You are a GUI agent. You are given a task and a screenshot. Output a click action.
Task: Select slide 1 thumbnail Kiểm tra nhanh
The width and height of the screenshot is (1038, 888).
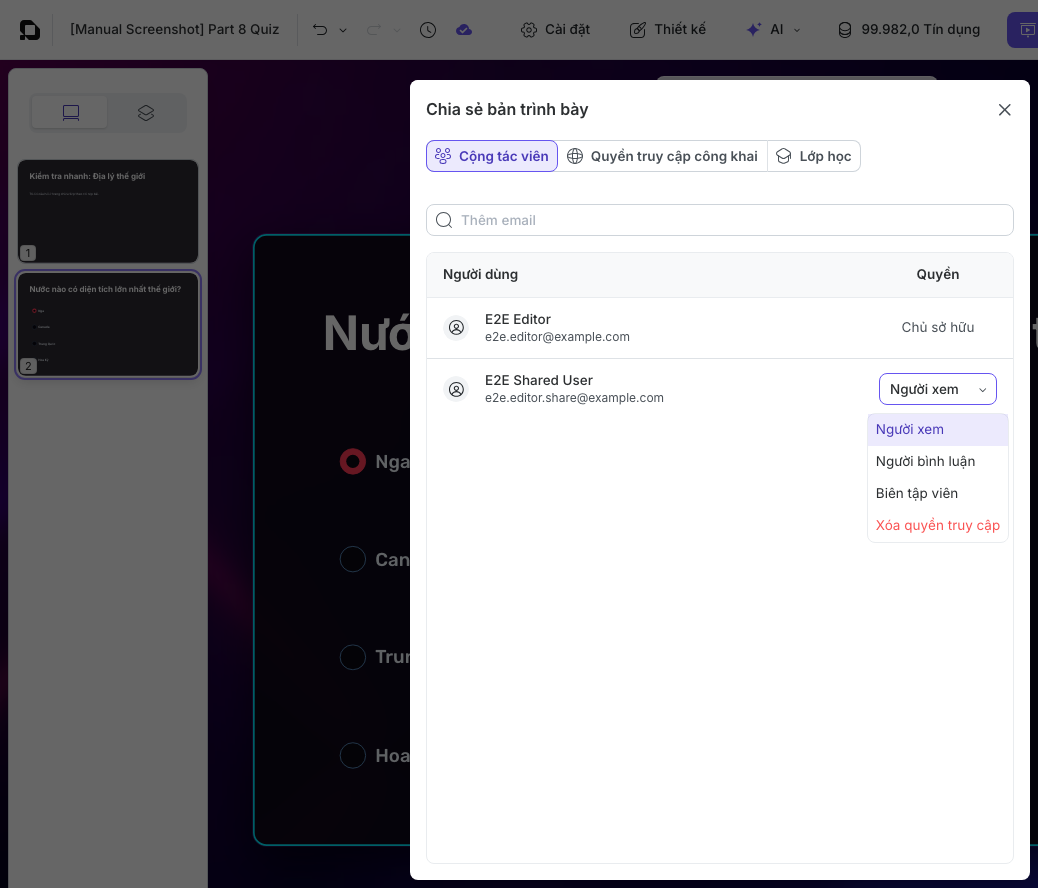point(108,211)
